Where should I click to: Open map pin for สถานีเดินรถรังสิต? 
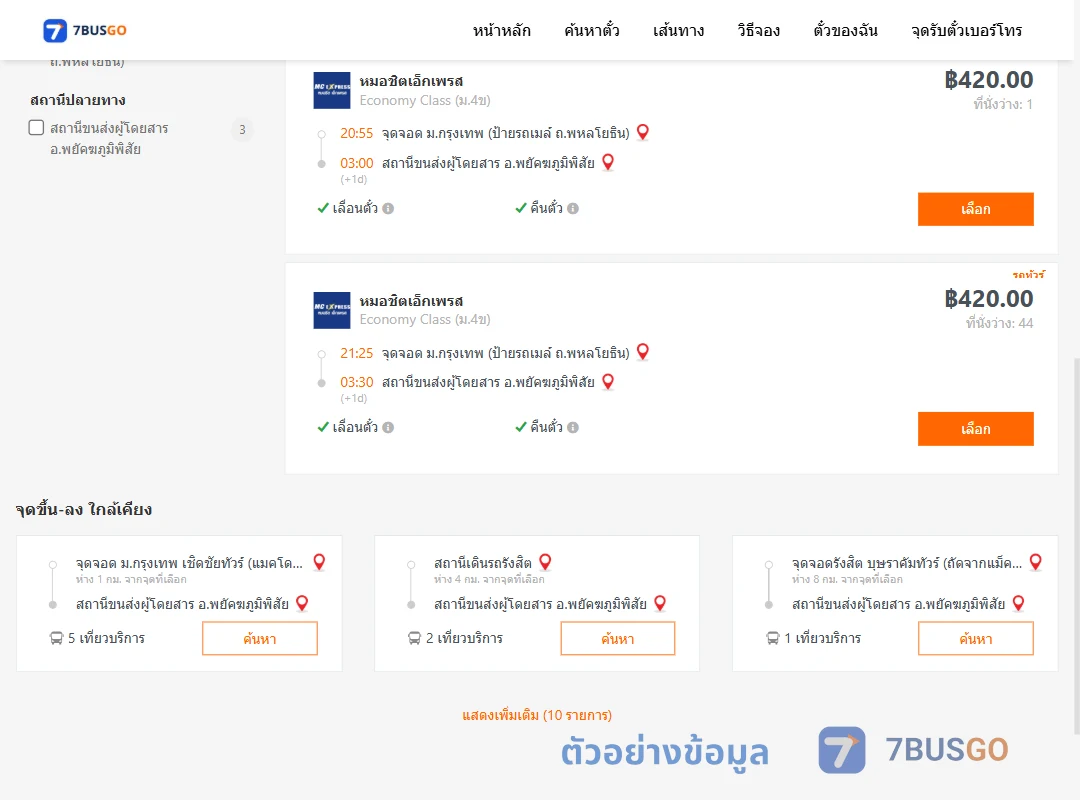click(545, 562)
